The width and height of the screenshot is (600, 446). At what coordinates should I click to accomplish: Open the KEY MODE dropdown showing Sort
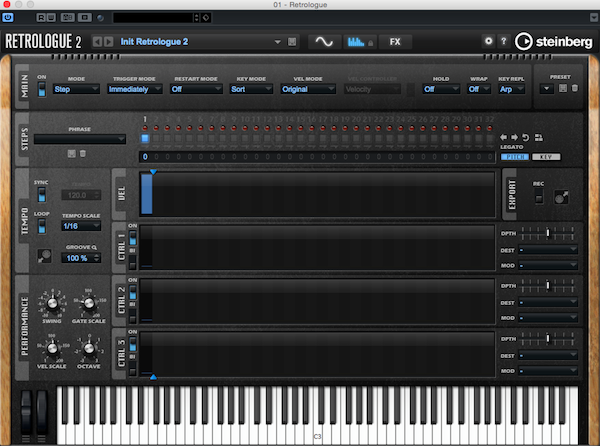251,89
